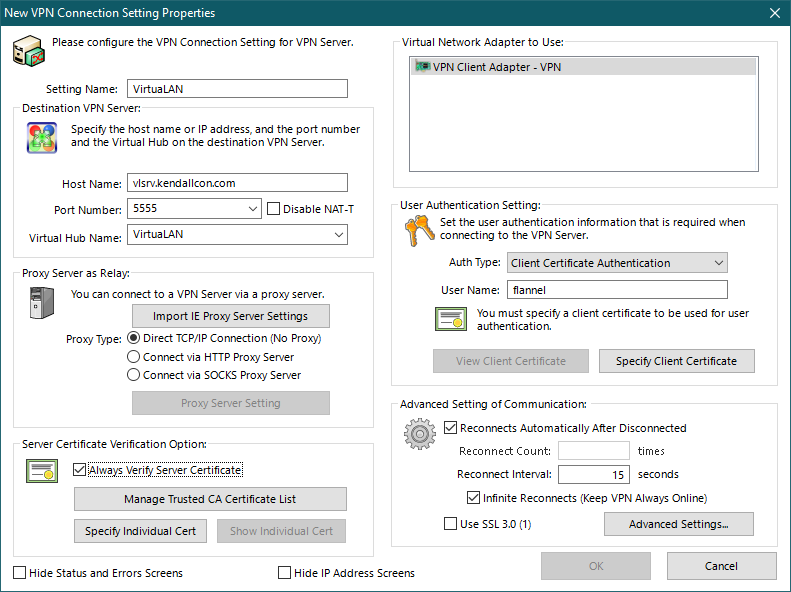Click the advanced communication gear icon
This screenshot has width=791, height=592.
click(419, 433)
